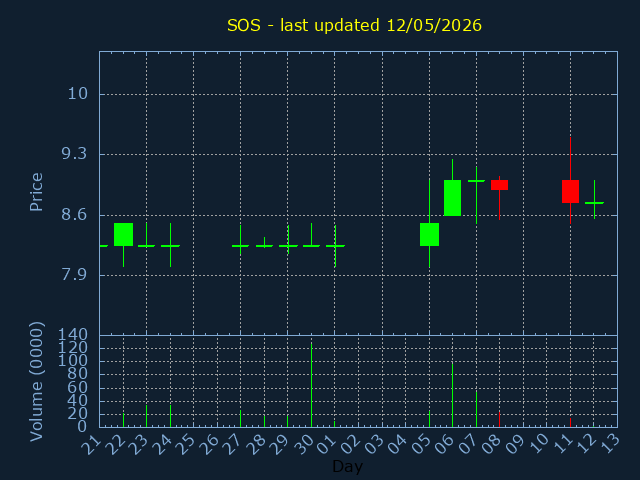Click the day tick label "22"
Screen dimensions: 640x480
(115, 444)
